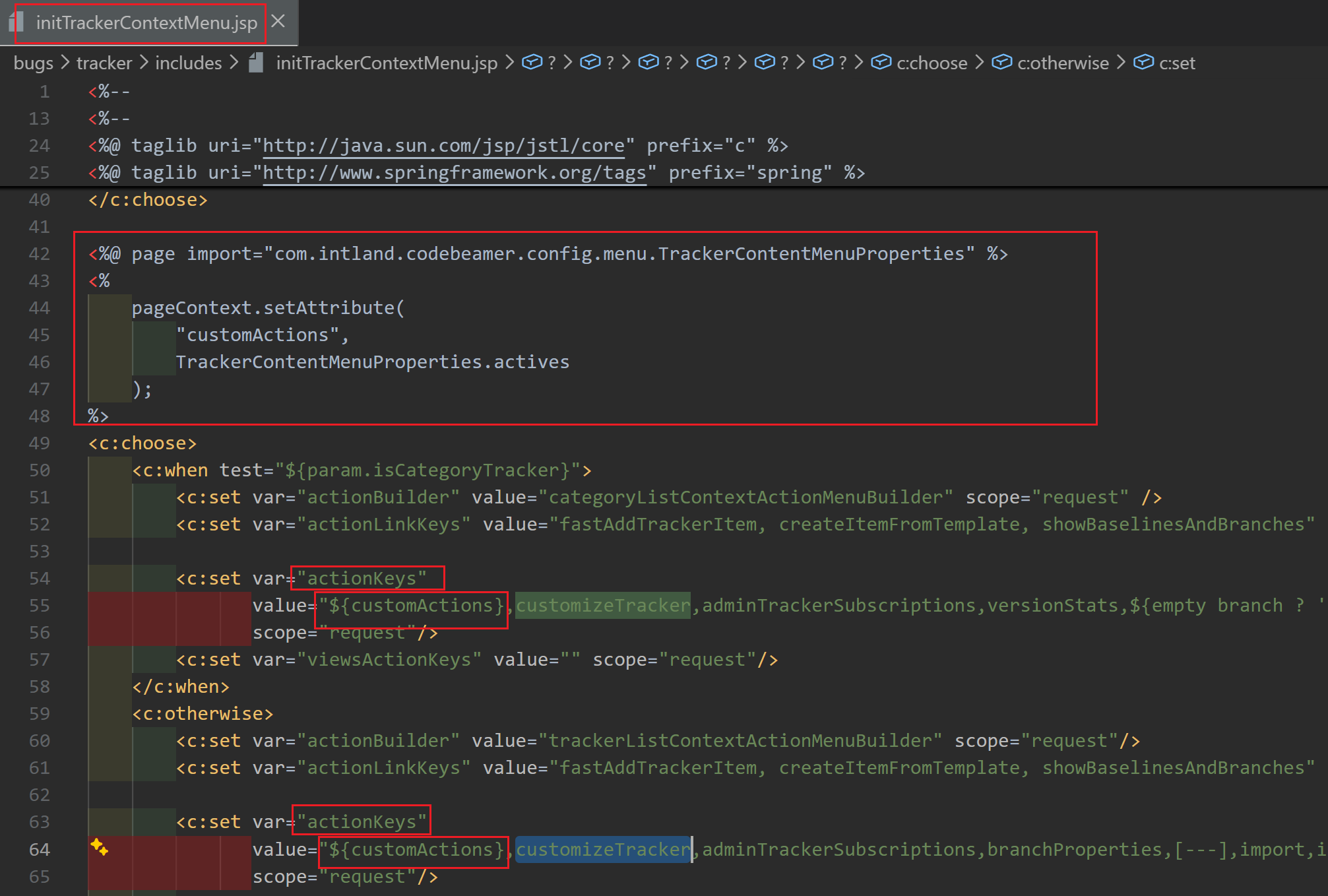The width and height of the screenshot is (1328, 896).
Task: Click the last '?' symbol icon before c:choose
Action: 823,63
